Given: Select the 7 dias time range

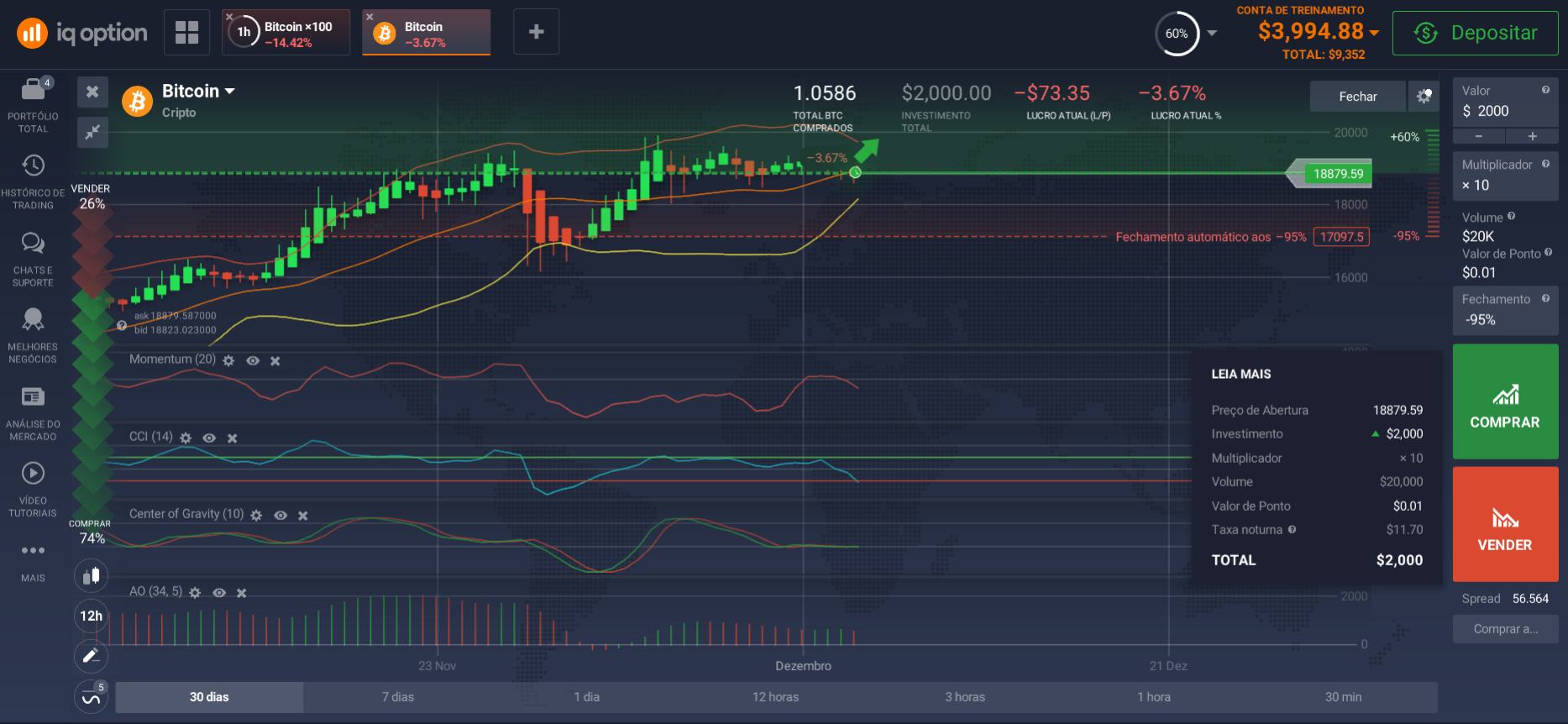Looking at the screenshot, I should pos(398,697).
